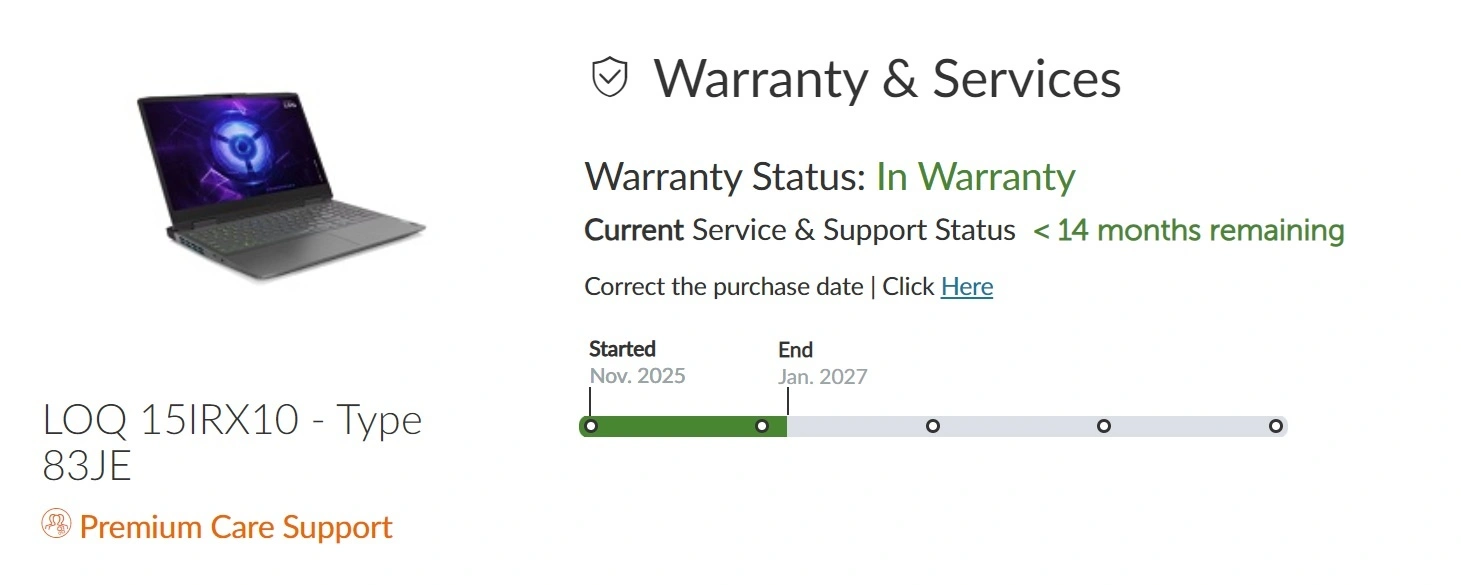This screenshot has height=585, width=1461.
Task: Click the shield checkmark icon beside Warranty & Services
Action: [610, 78]
